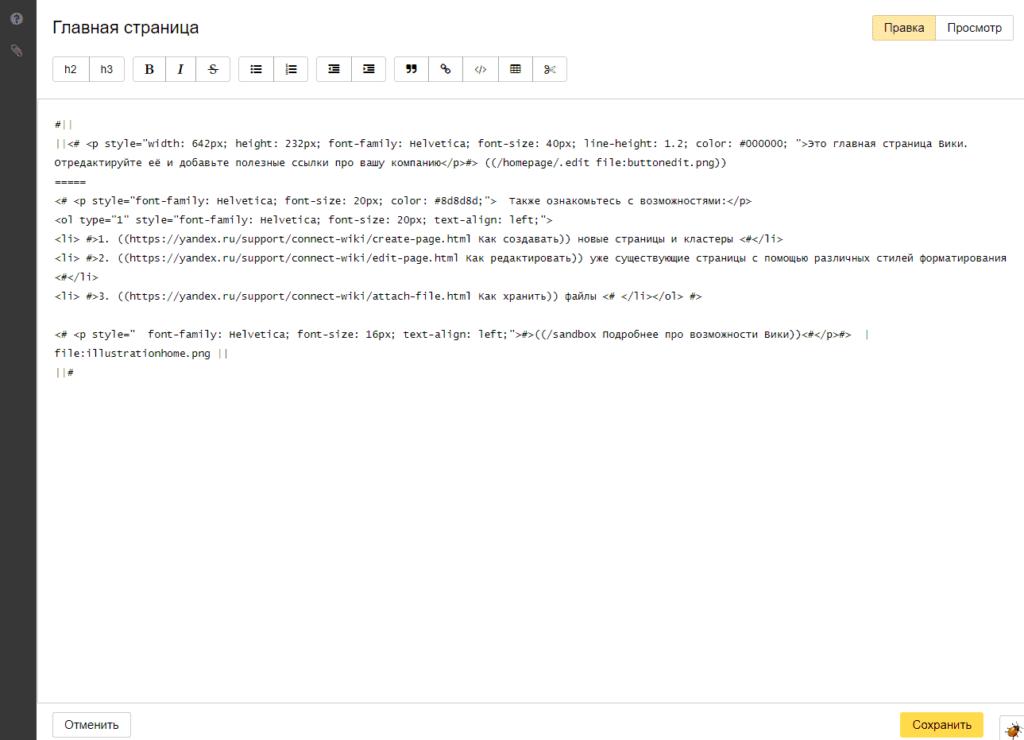
Task: Cancel editing with Отменить button
Action: click(x=92, y=725)
